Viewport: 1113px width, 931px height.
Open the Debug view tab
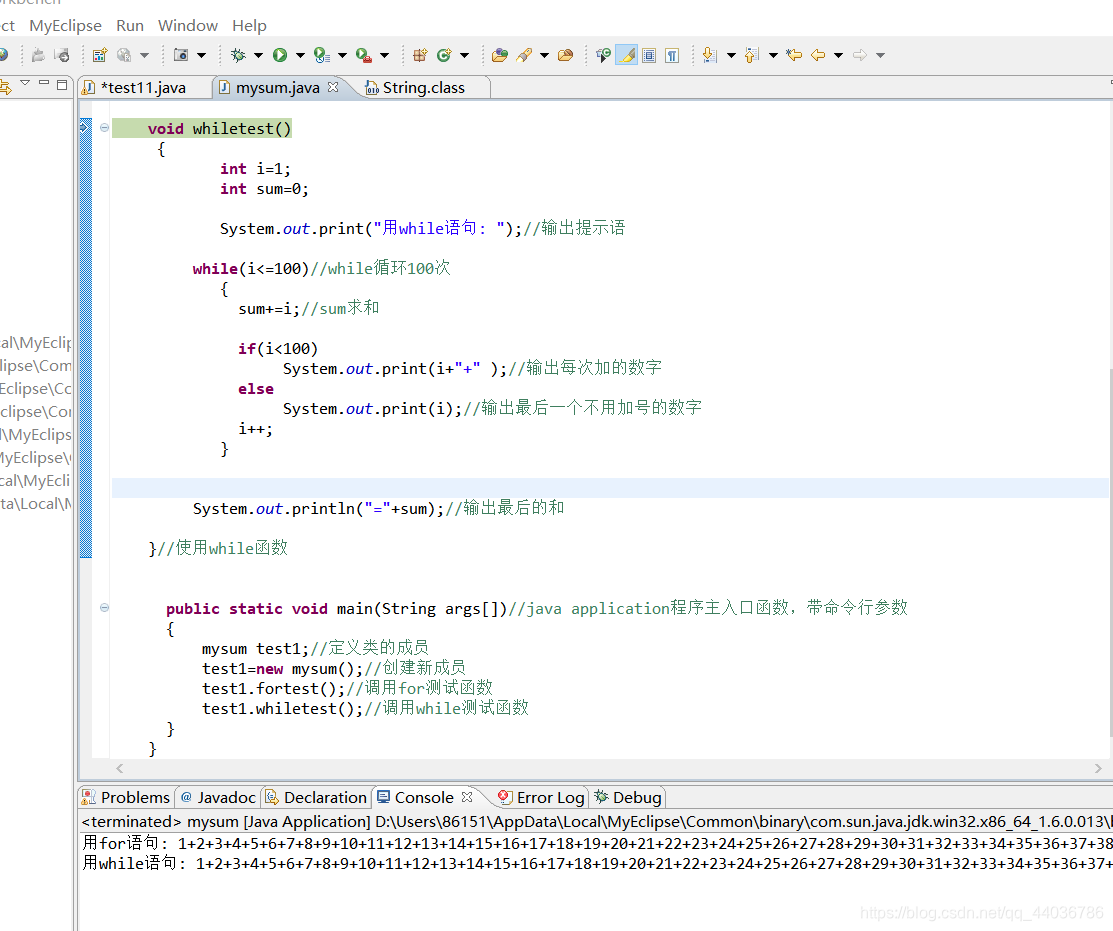pyautogui.click(x=627, y=797)
